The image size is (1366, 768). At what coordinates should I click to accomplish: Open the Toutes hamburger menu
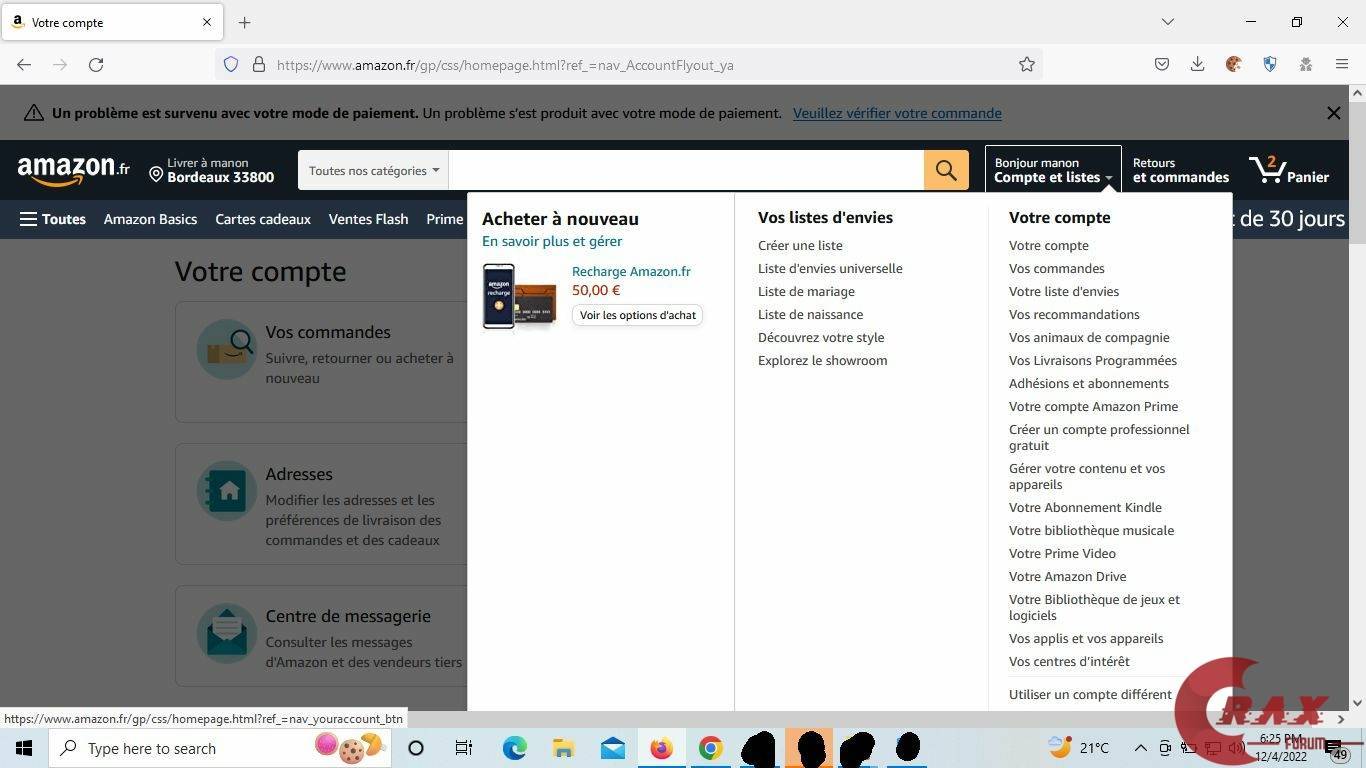53,219
